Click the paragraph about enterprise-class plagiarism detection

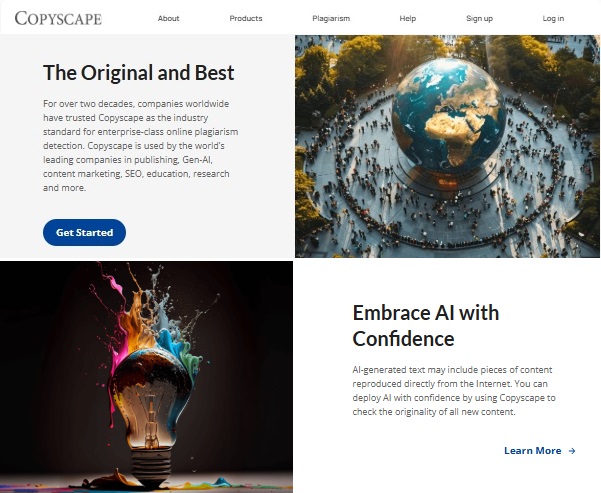pos(140,146)
